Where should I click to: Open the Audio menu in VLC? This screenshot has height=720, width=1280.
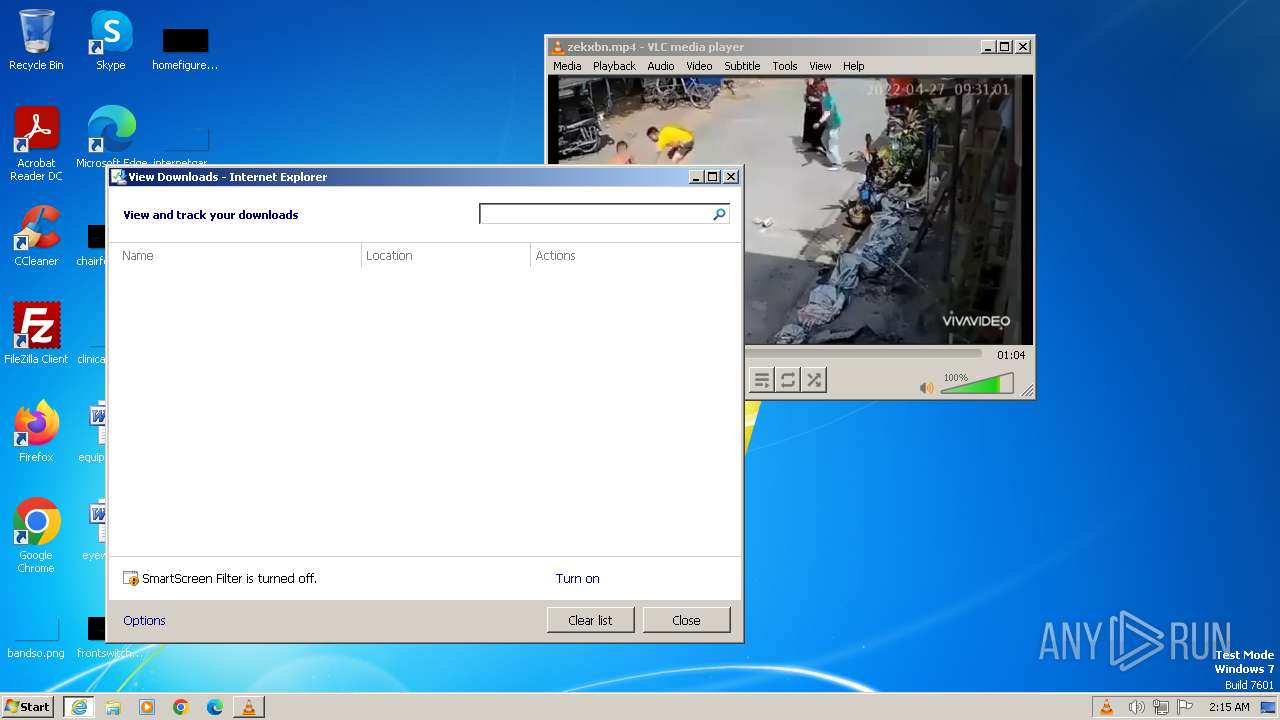click(661, 66)
